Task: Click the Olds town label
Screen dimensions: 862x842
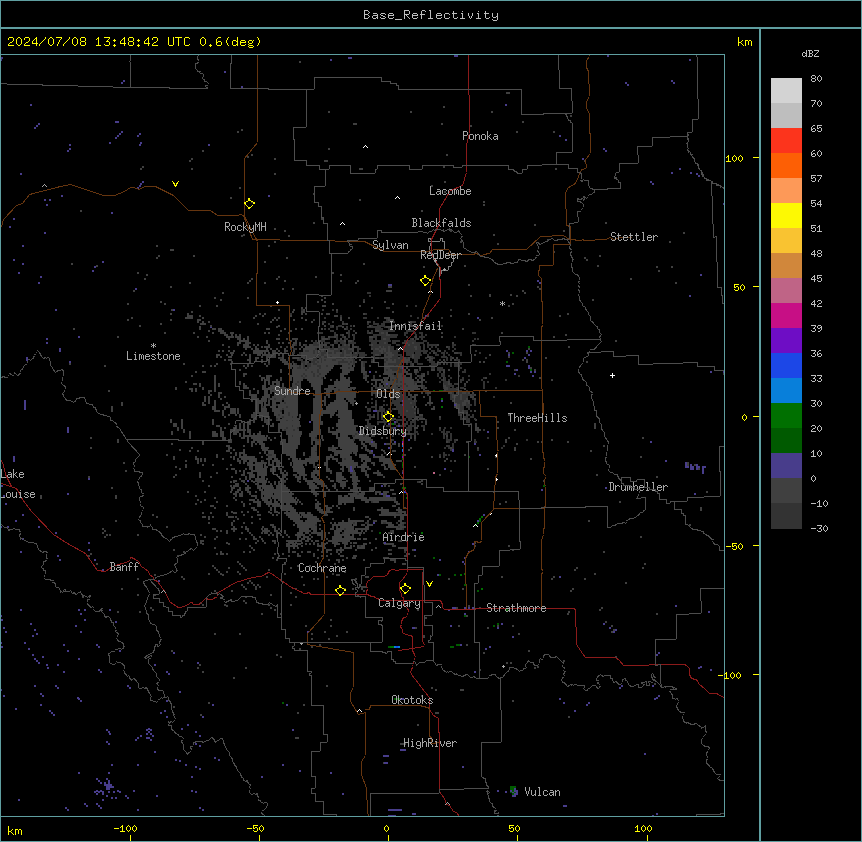Action: [x=388, y=394]
